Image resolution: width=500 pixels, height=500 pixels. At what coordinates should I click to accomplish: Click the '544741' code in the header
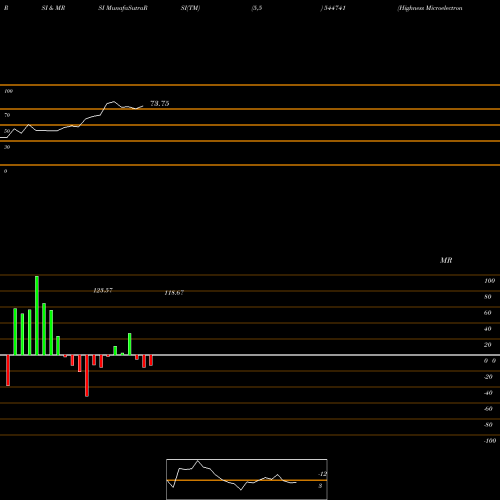[334, 8]
